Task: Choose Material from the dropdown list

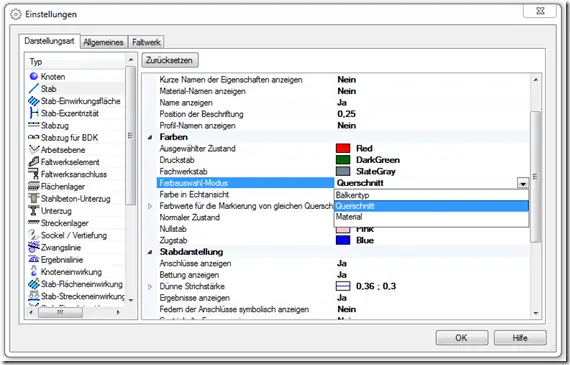Action: [431, 217]
